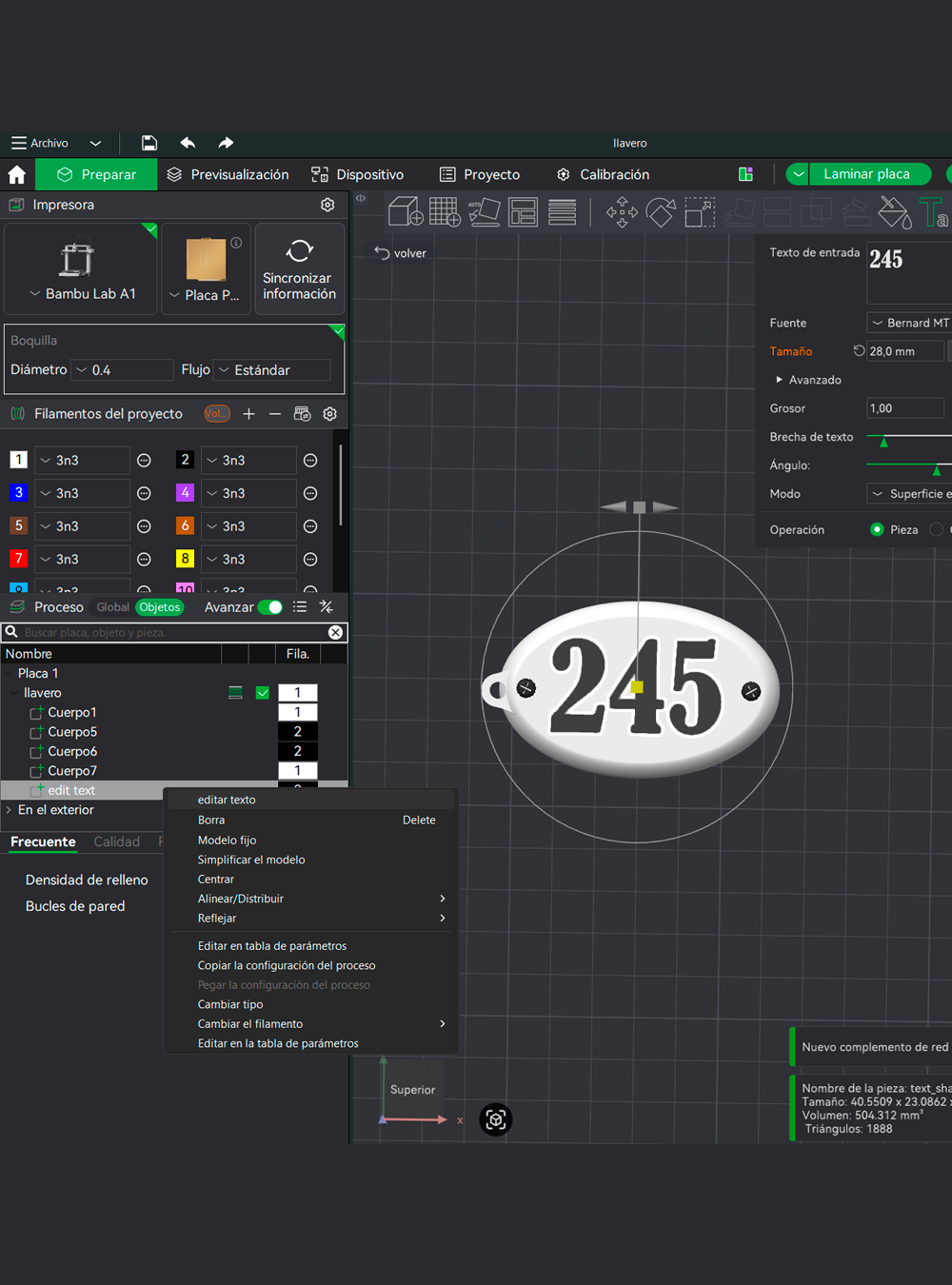Click the Archivo menu button

[40, 143]
